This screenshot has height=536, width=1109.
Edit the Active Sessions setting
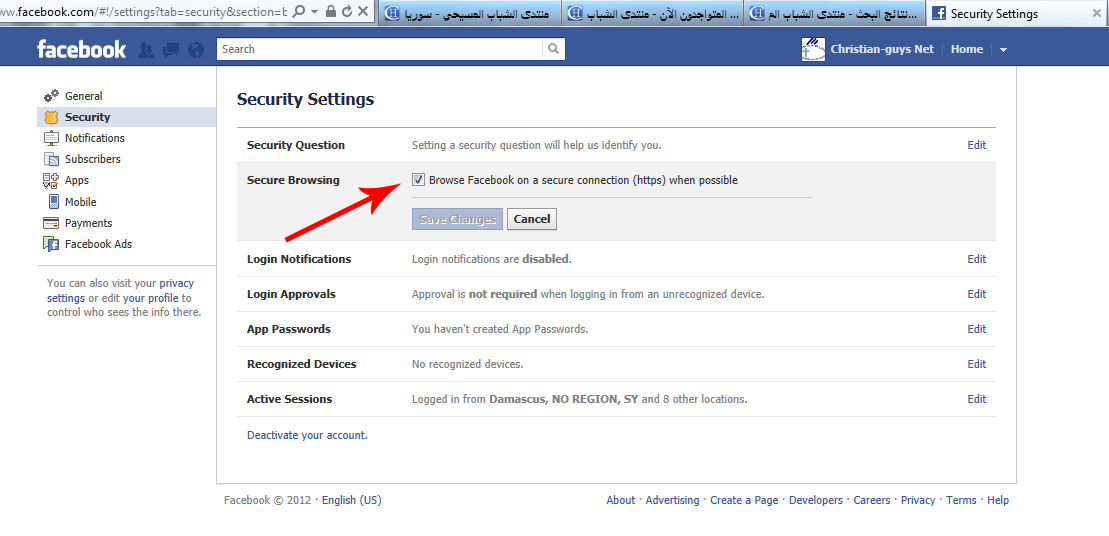point(976,399)
